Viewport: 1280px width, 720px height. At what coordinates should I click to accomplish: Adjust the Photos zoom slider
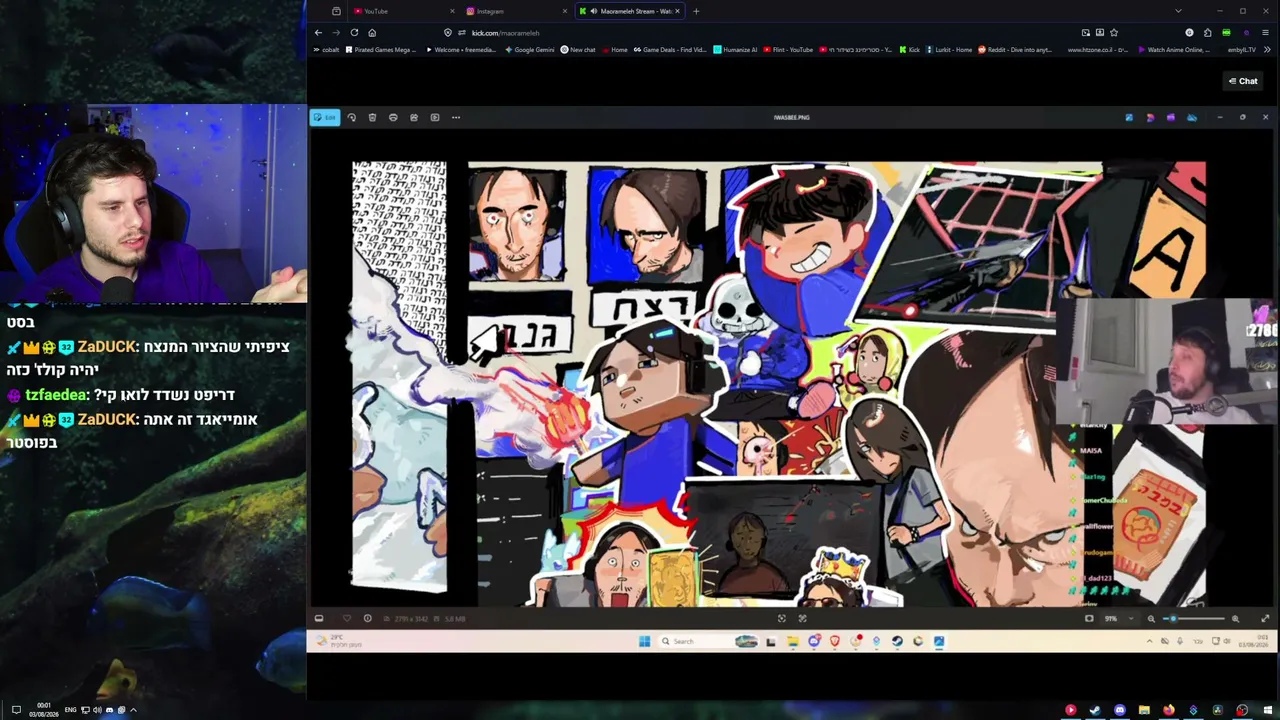[x=1193, y=619]
